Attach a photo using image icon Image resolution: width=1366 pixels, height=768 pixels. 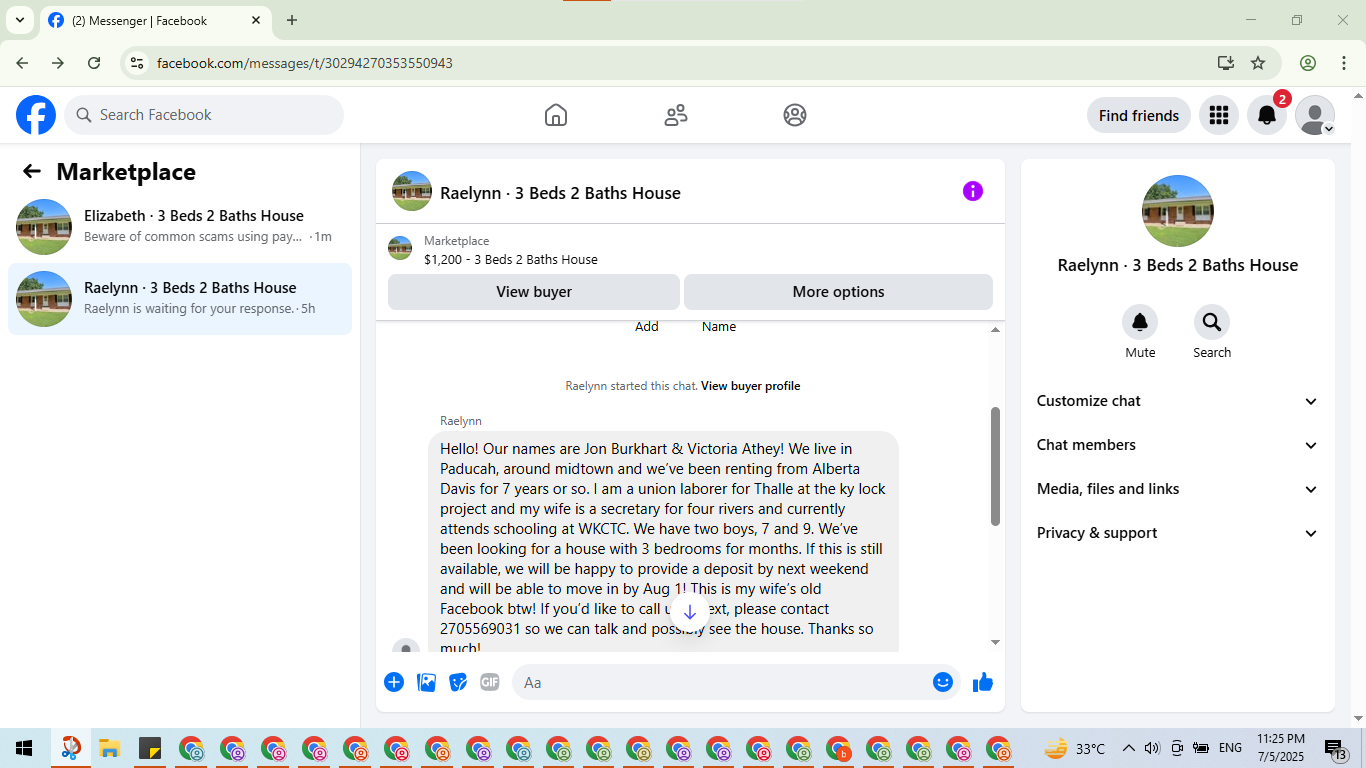[x=426, y=682]
